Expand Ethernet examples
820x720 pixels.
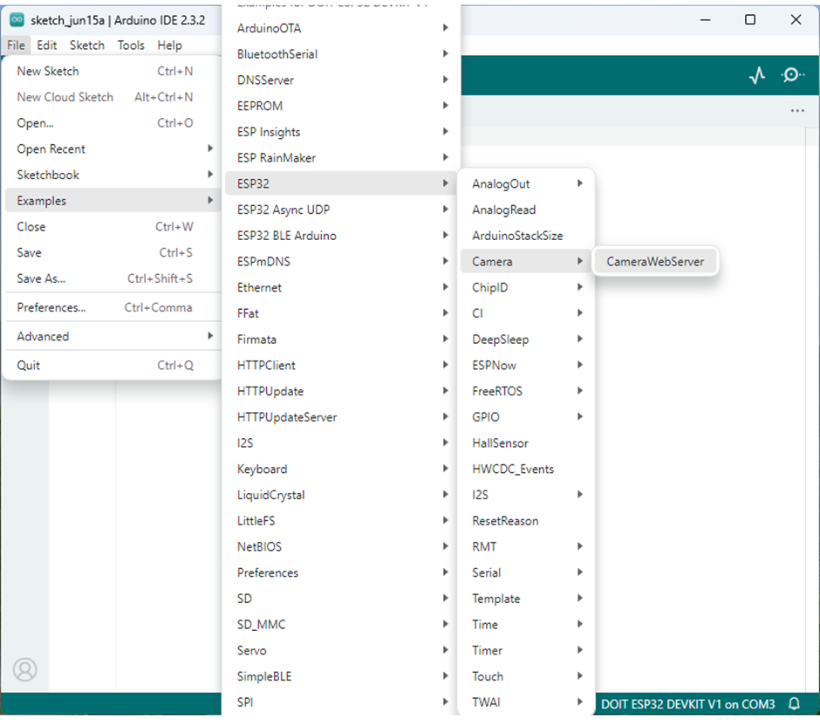click(341, 288)
